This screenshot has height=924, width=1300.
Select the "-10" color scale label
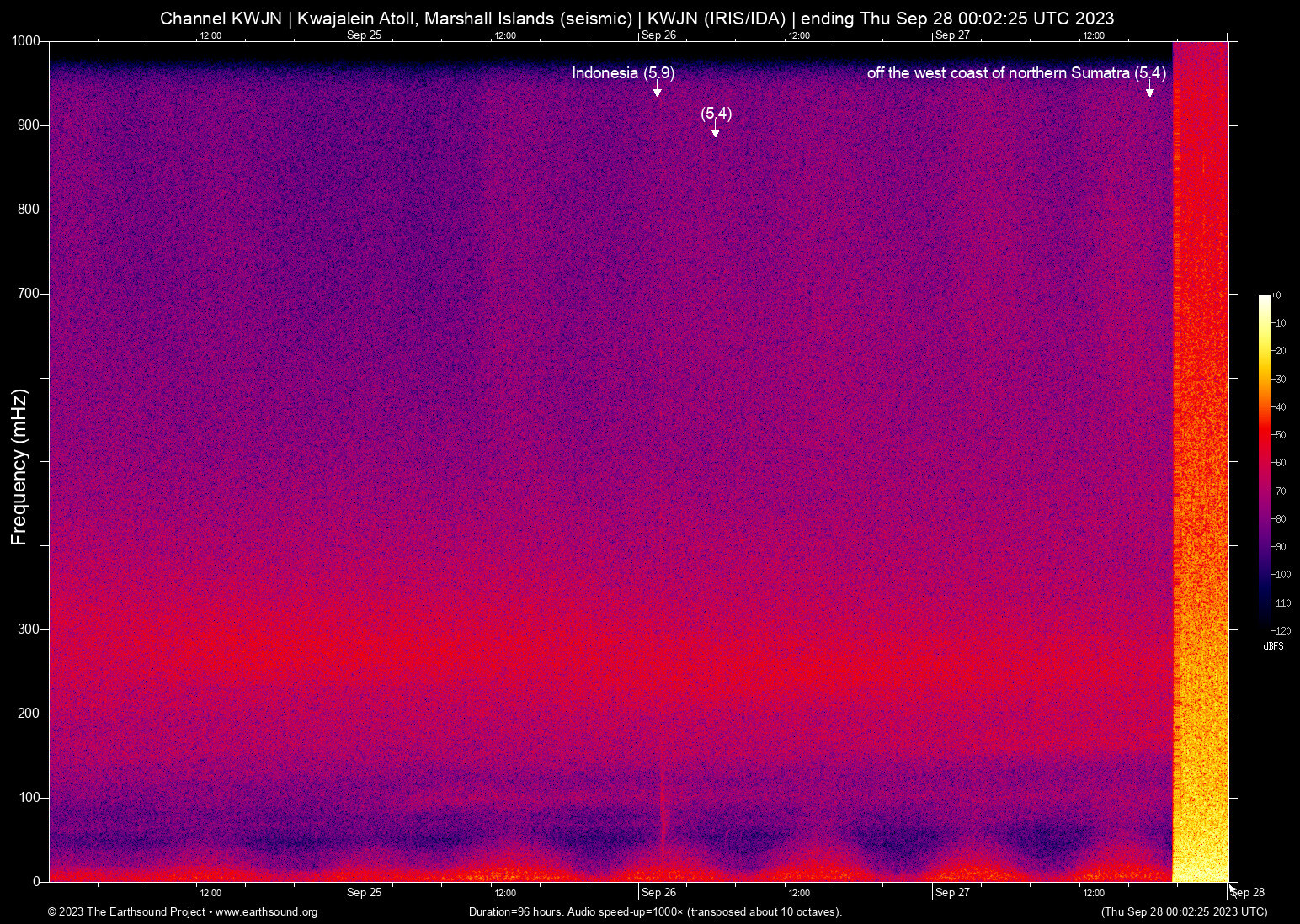point(1278,323)
